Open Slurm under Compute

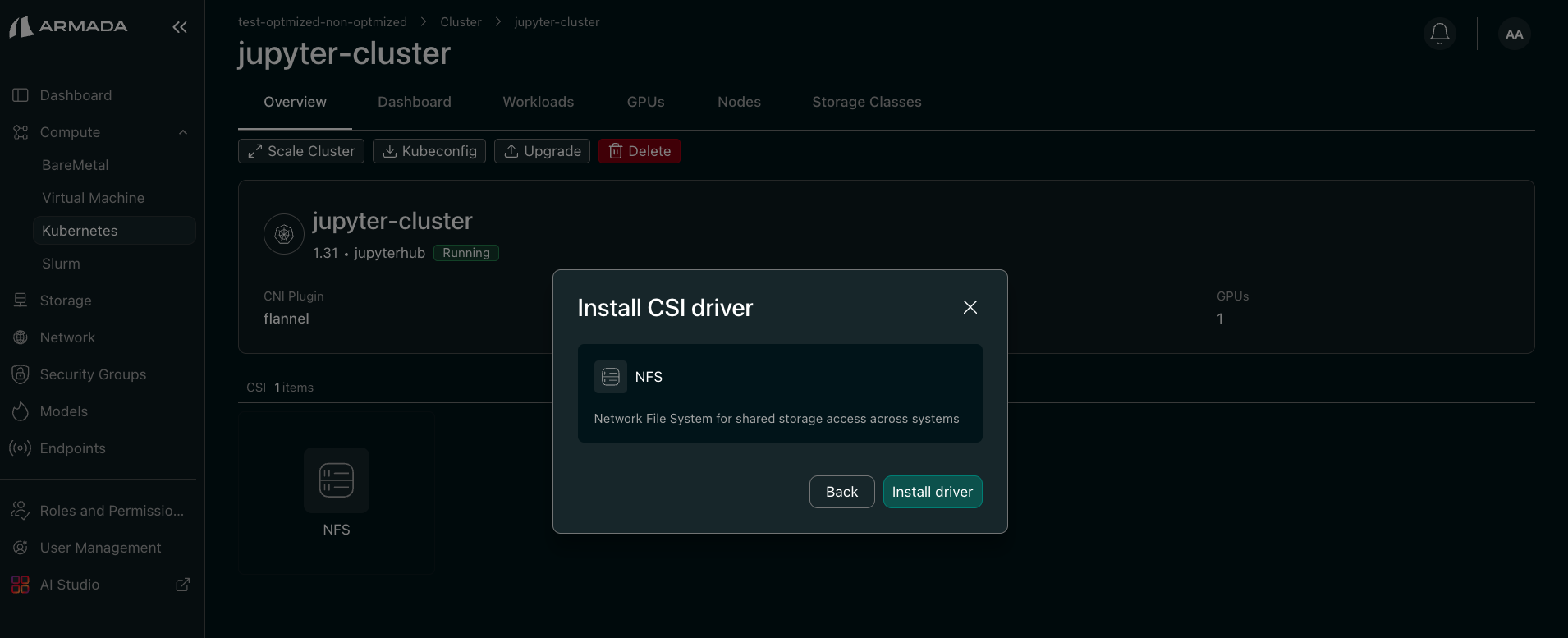click(62, 264)
